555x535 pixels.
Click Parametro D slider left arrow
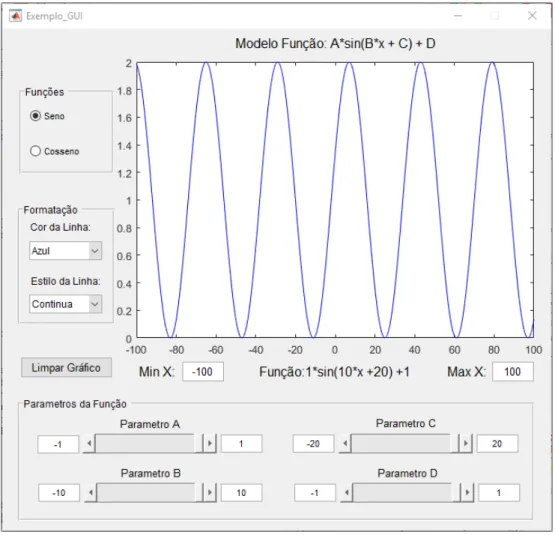[x=347, y=493]
